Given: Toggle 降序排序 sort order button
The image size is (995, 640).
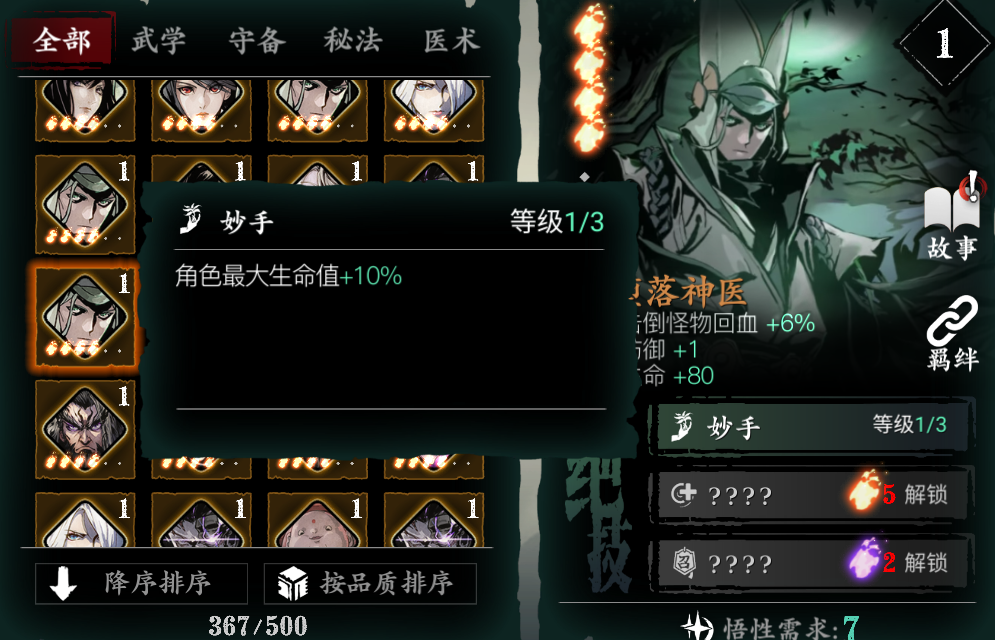Looking at the screenshot, I should (x=141, y=583).
